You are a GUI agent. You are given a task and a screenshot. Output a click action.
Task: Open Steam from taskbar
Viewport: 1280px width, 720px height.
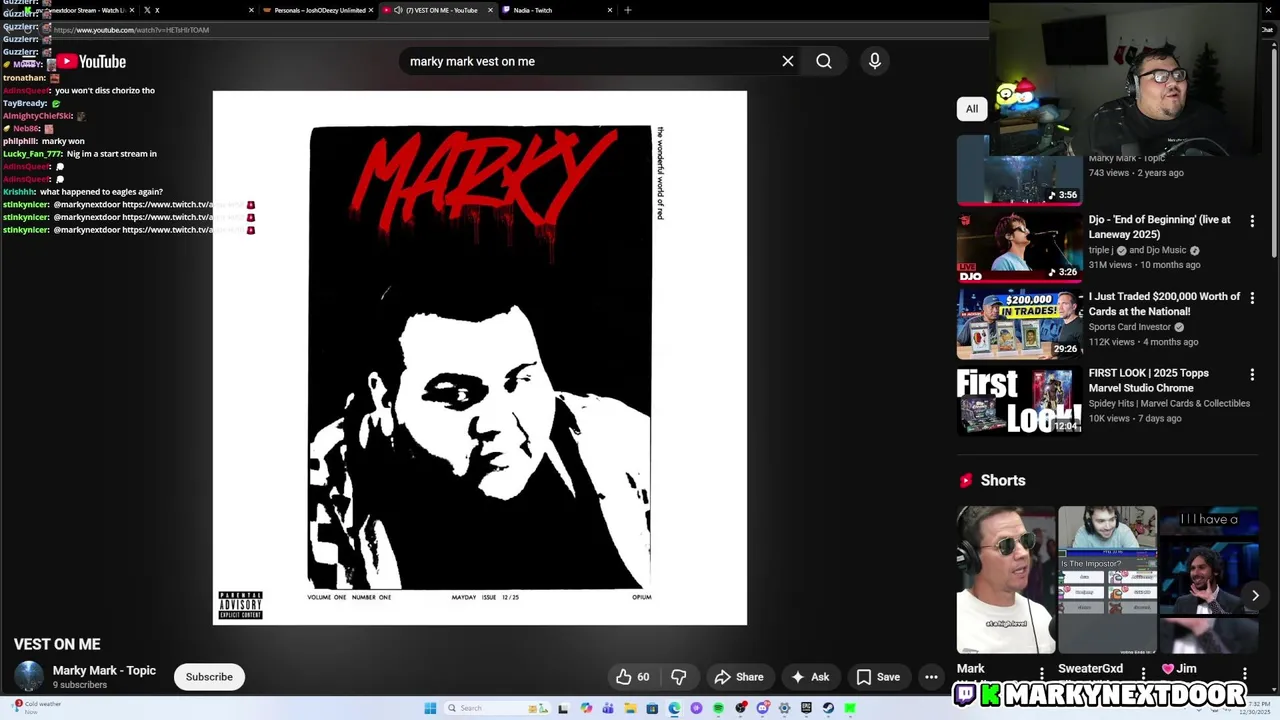tap(828, 708)
